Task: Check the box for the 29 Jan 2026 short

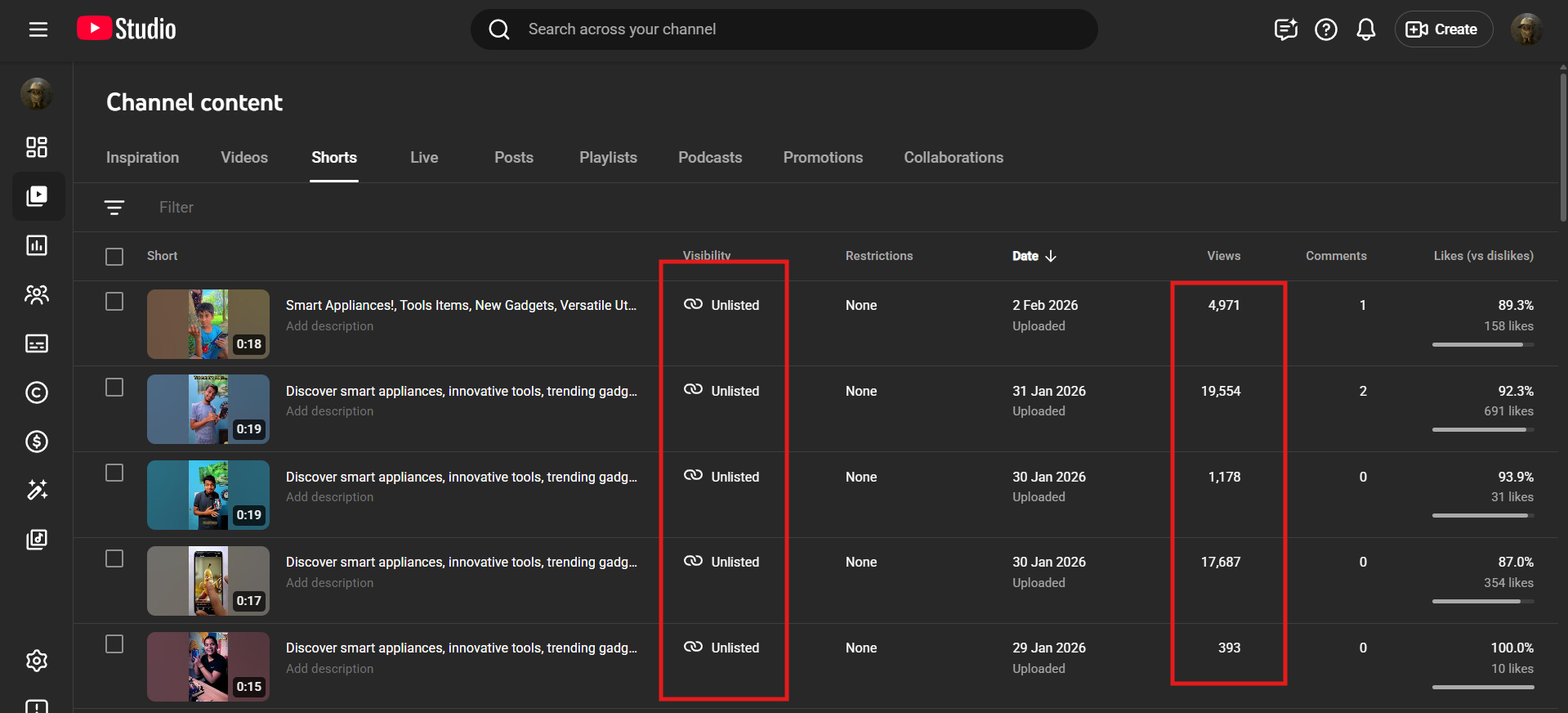Action: (x=114, y=644)
